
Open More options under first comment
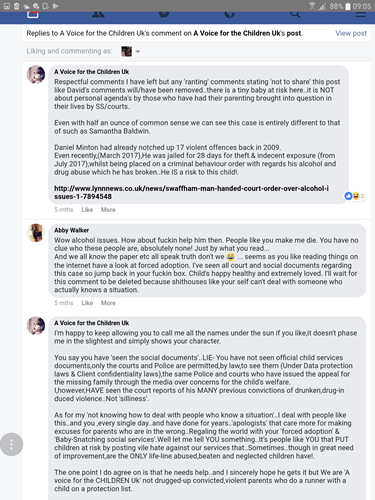tap(108, 210)
